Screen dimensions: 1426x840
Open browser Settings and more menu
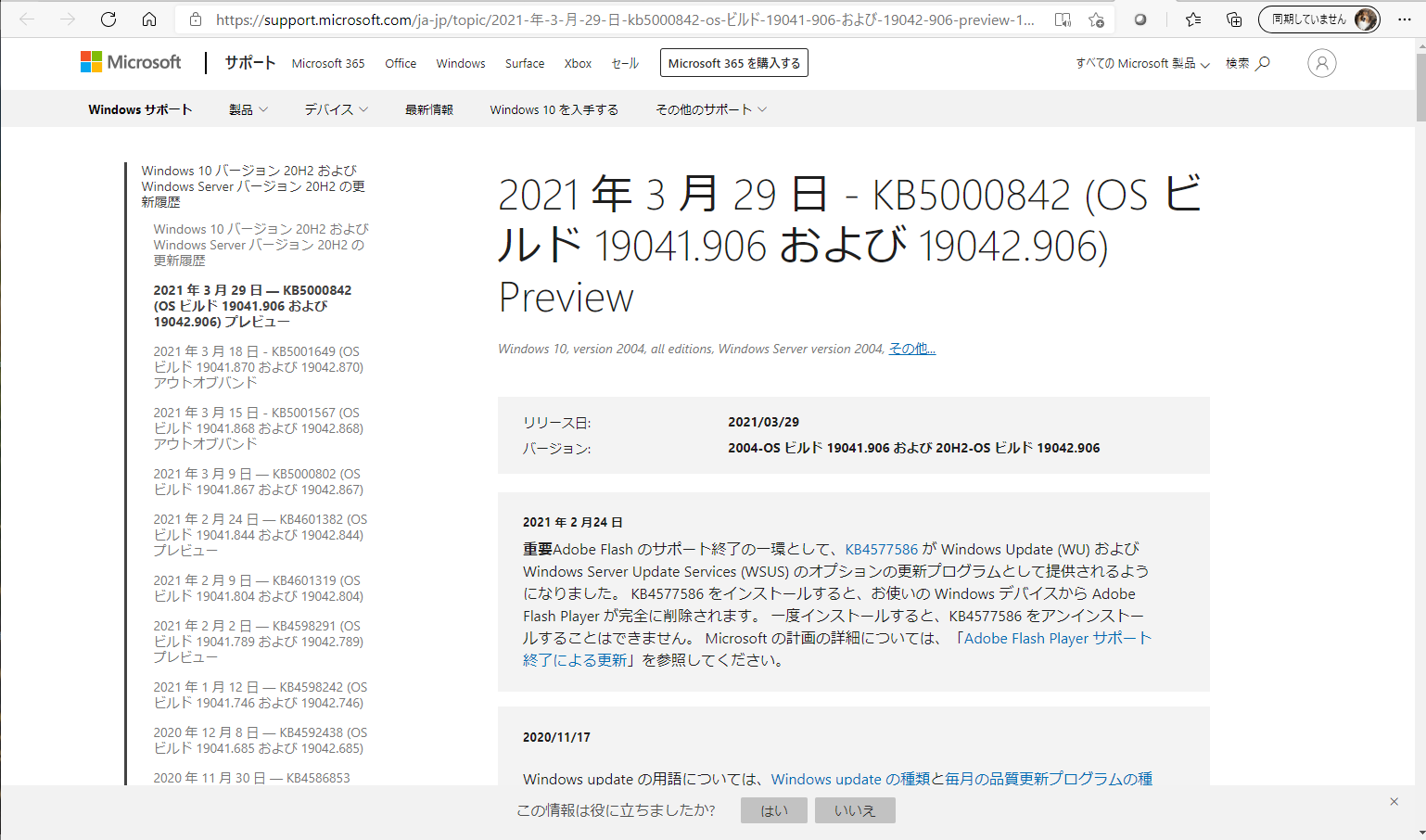coord(1405,19)
